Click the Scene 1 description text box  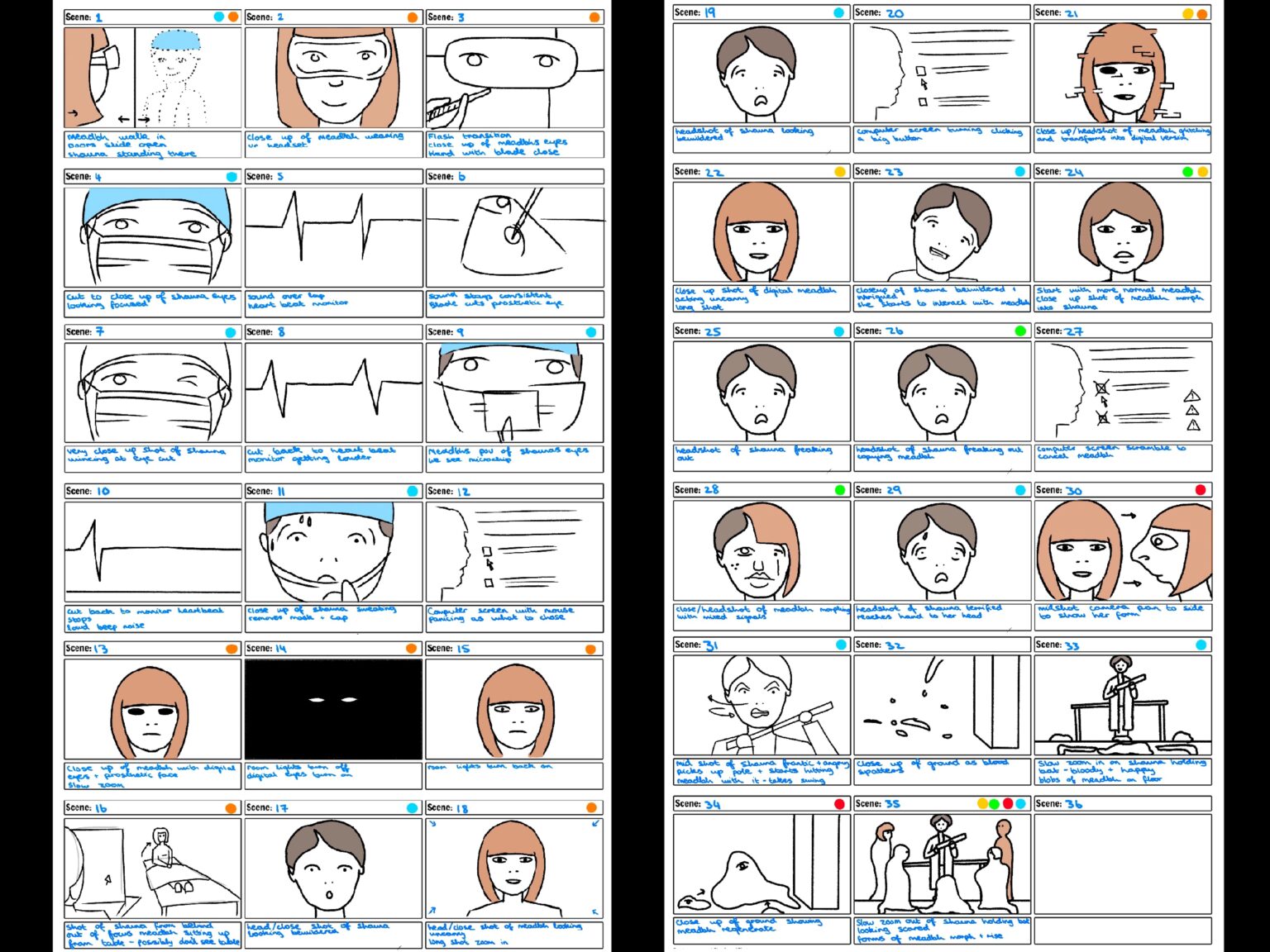pyautogui.click(x=153, y=145)
